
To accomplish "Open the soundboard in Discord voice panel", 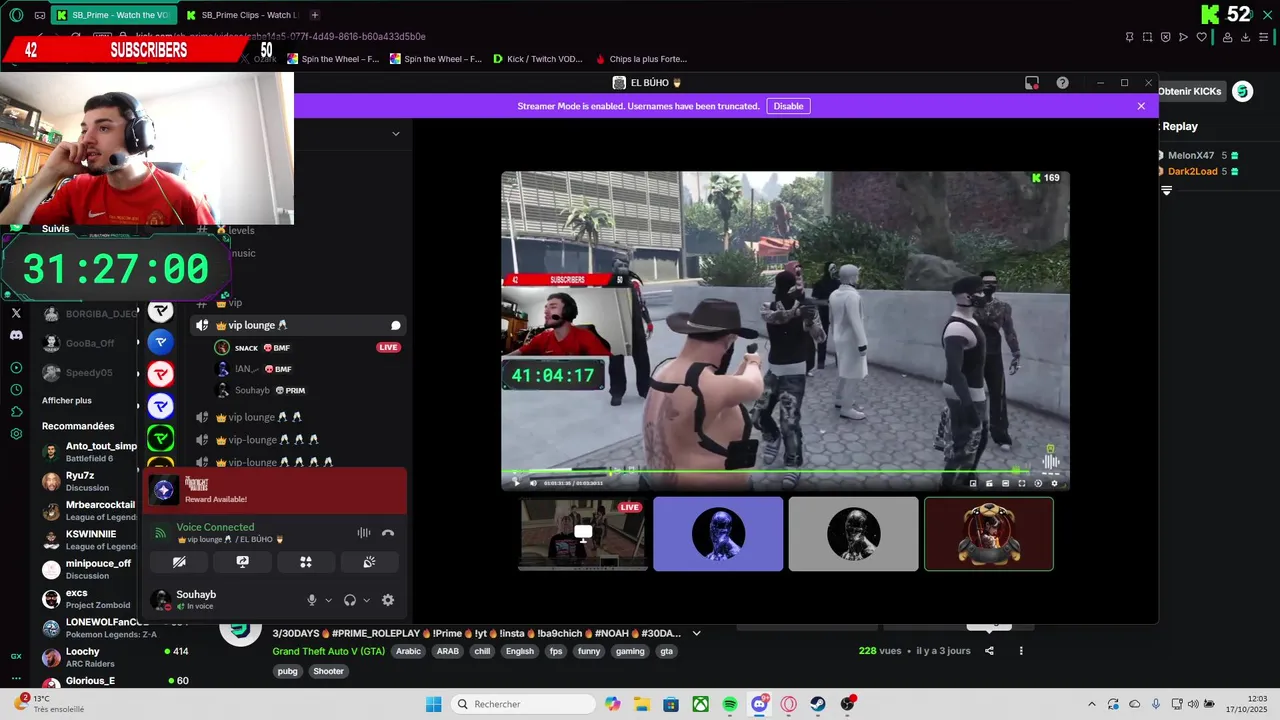I will [369, 562].
